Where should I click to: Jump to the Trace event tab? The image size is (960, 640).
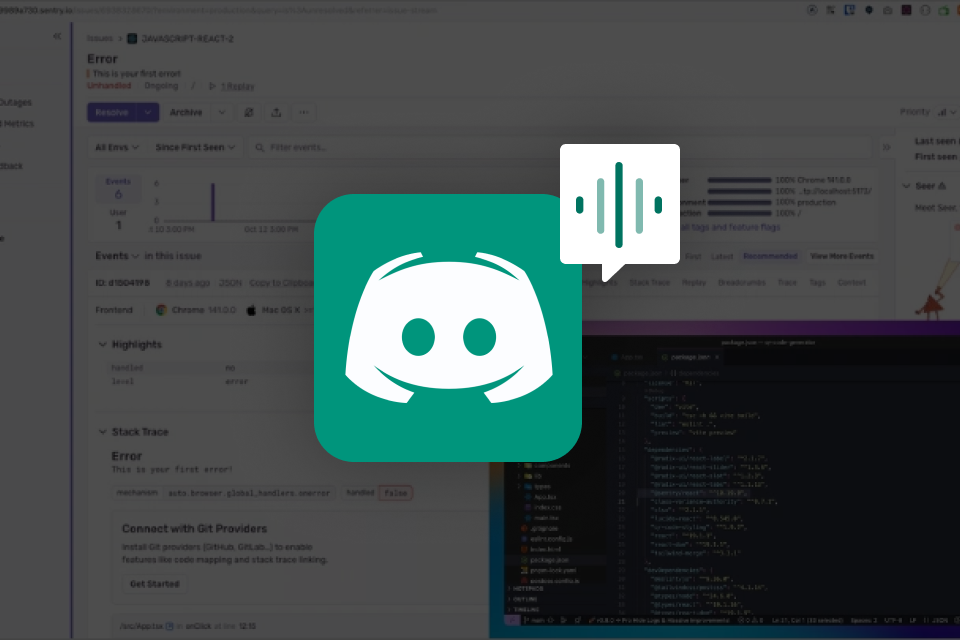pyautogui.click(x=787, y=282)
